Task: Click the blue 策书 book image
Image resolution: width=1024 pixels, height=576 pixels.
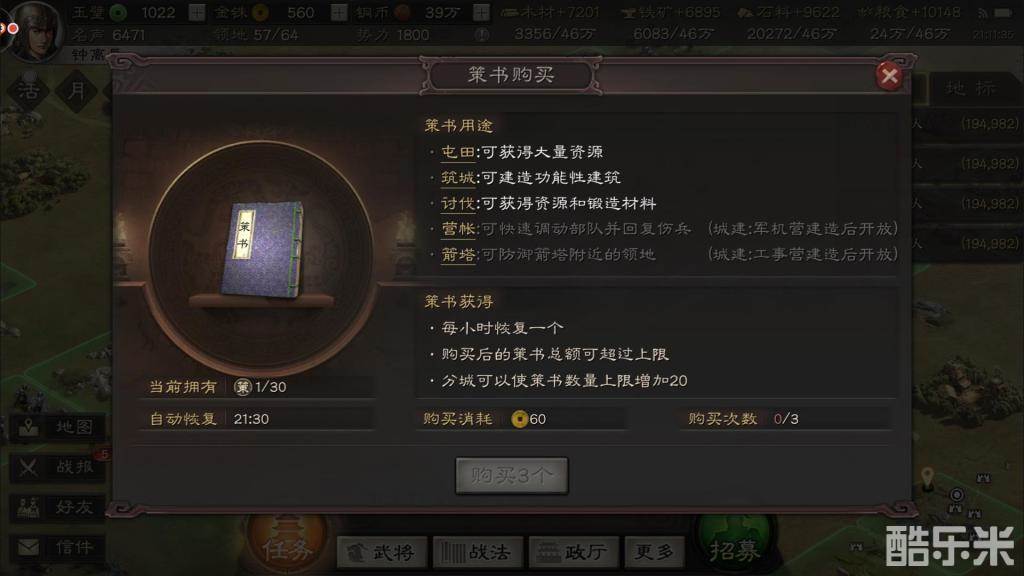Action: click(x=263, y=250)
